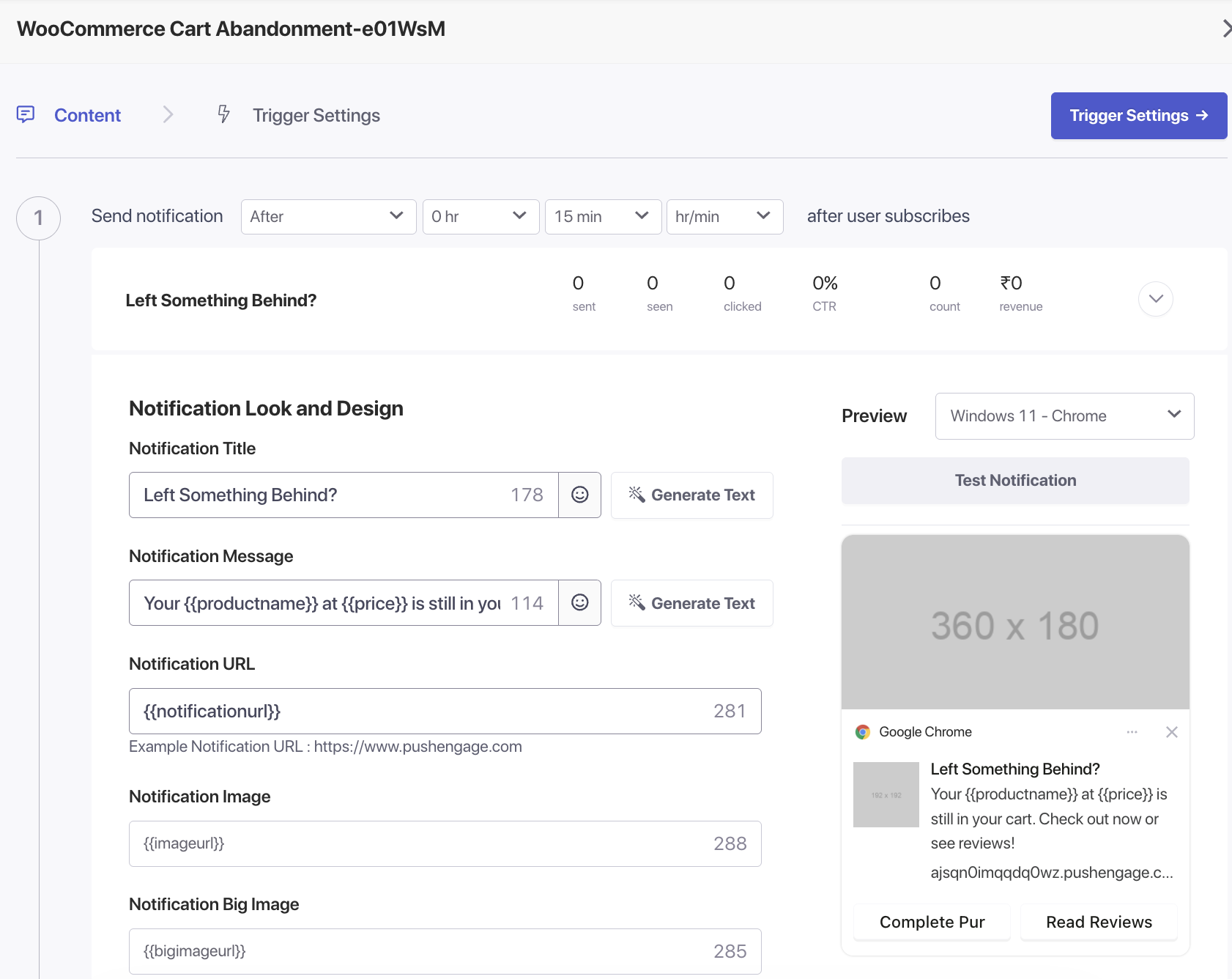Click the 0% CTR statistic
1232x979 pixels.
pyautogui.click(x=825, y=293)
